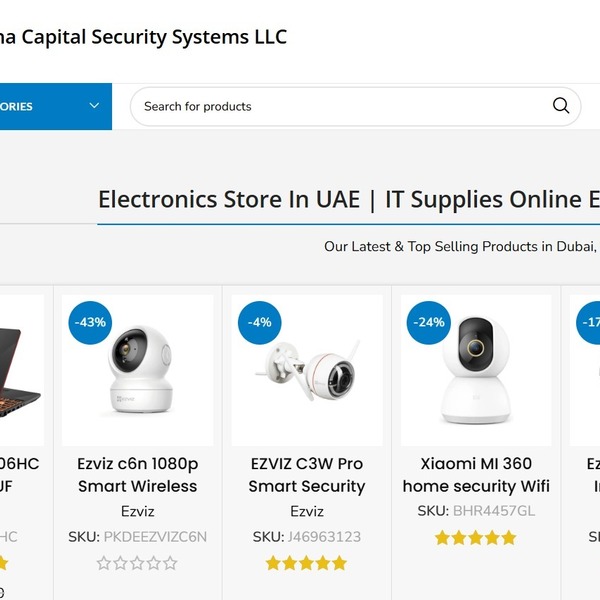Click the Ezviz brand under C3W Pro
600x600 pixels.
pos(307,511)
